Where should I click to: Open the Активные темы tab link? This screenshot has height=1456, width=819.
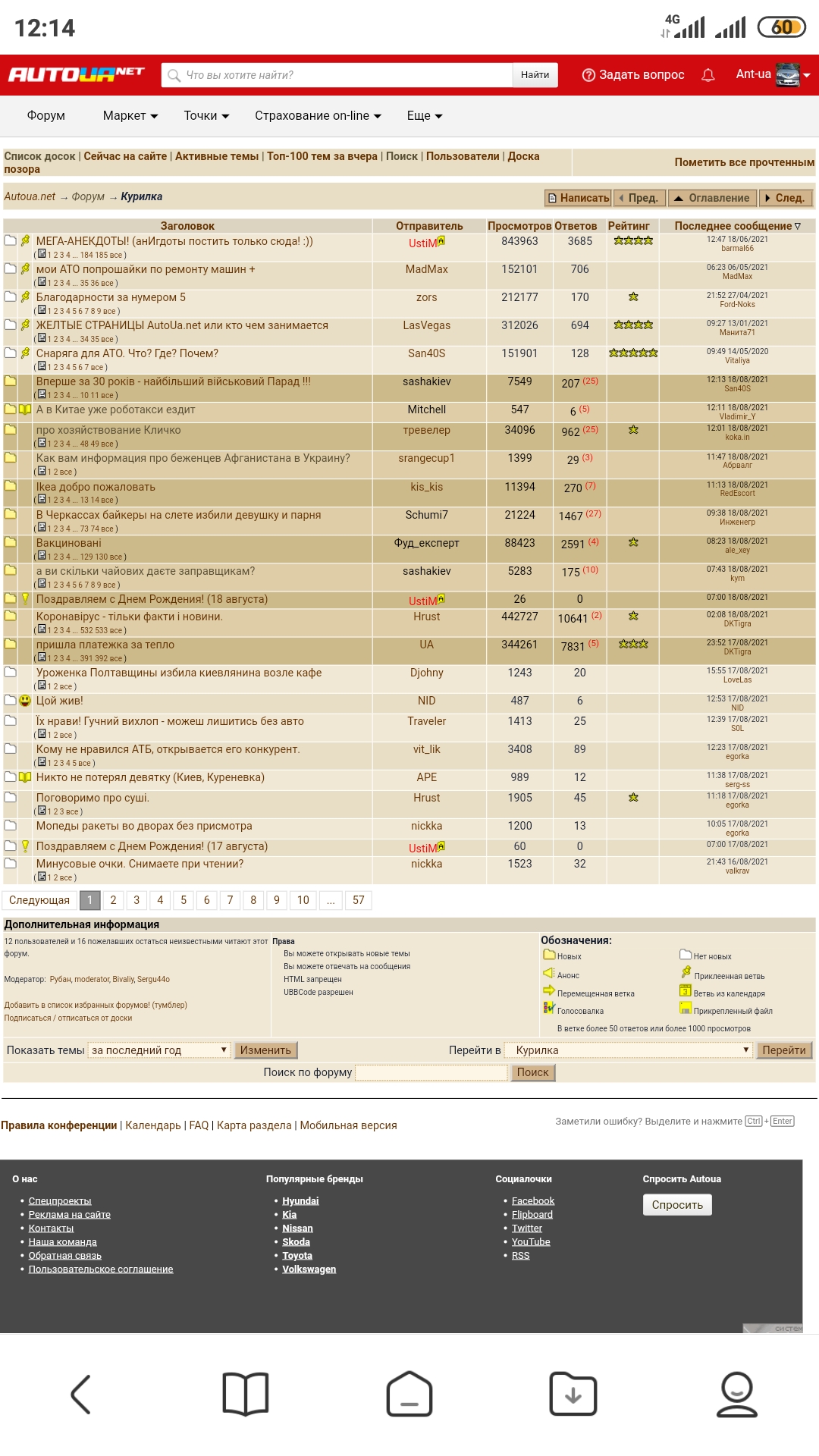[217, 156]
